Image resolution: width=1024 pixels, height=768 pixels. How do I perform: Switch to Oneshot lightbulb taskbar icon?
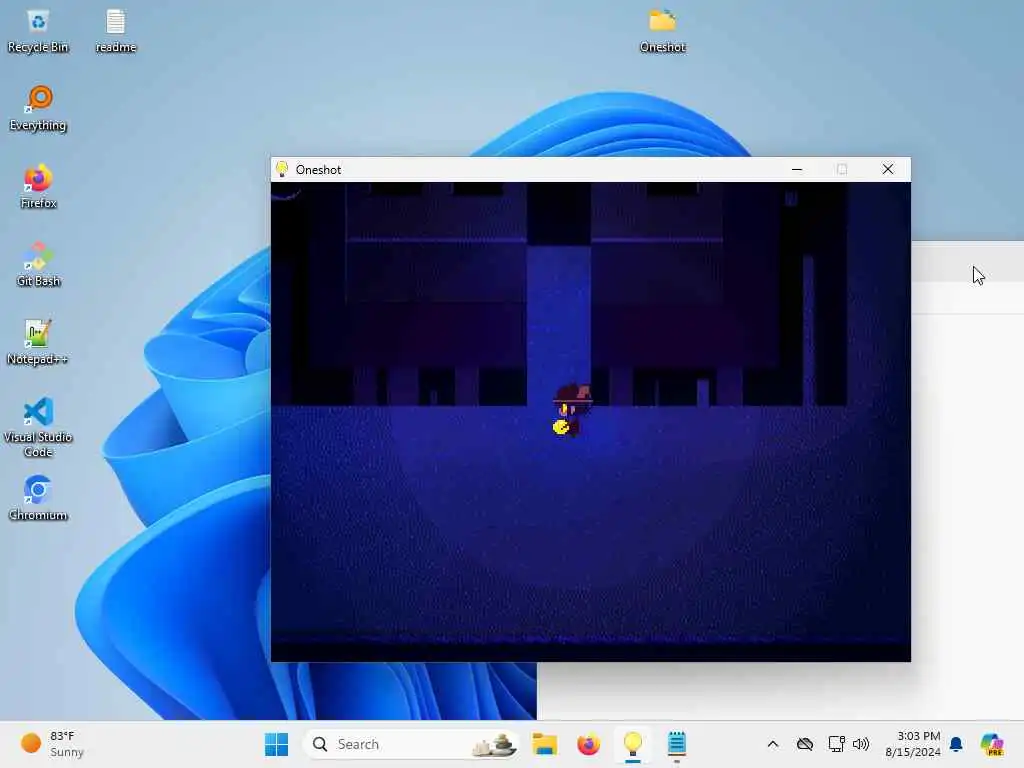633,744
